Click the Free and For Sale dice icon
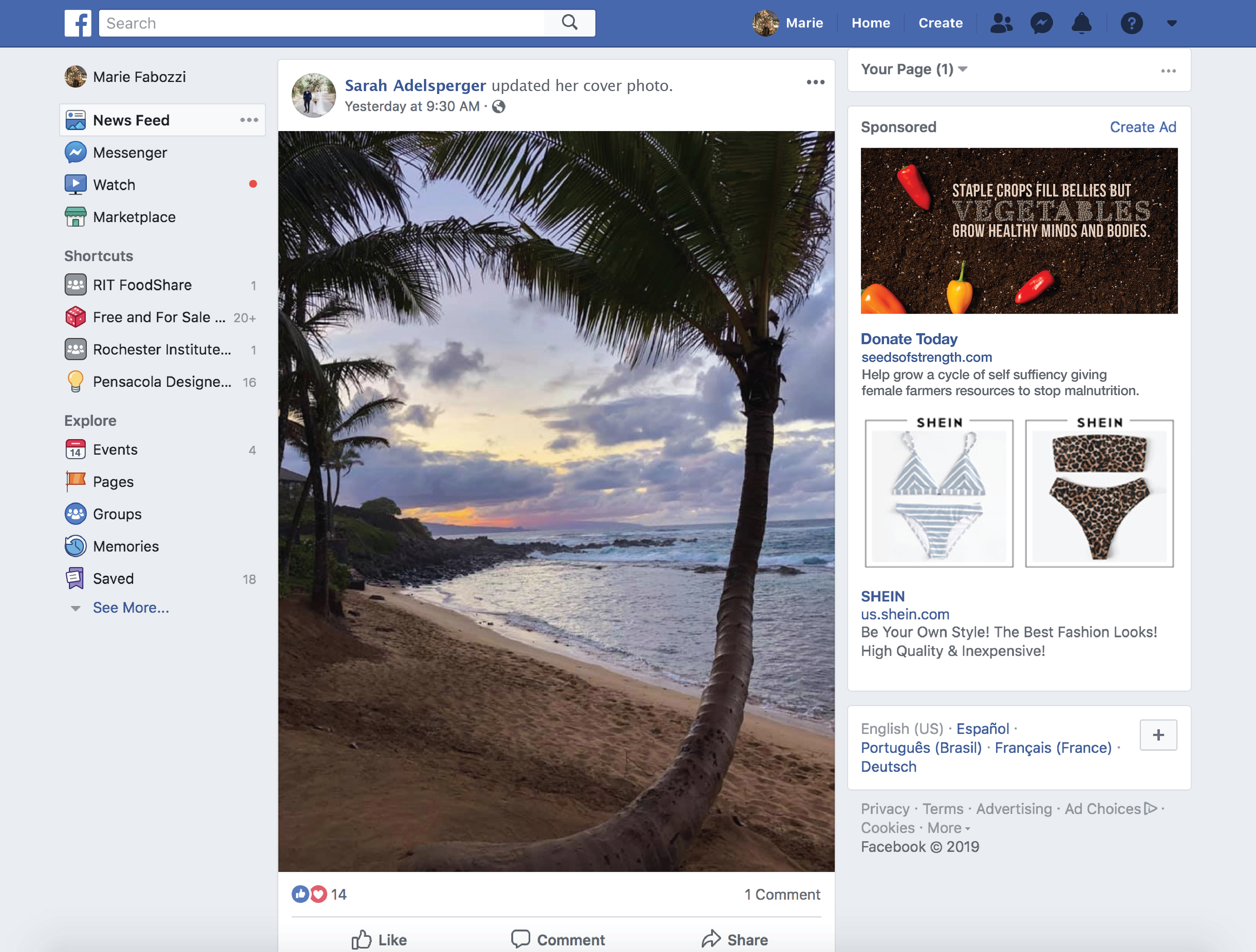1256x952 pixels. coord(76,317)
